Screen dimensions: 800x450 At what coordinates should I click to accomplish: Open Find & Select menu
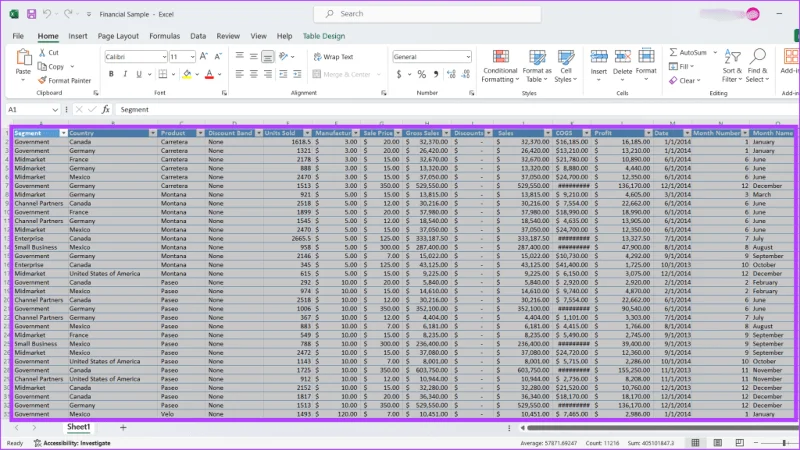758,66
